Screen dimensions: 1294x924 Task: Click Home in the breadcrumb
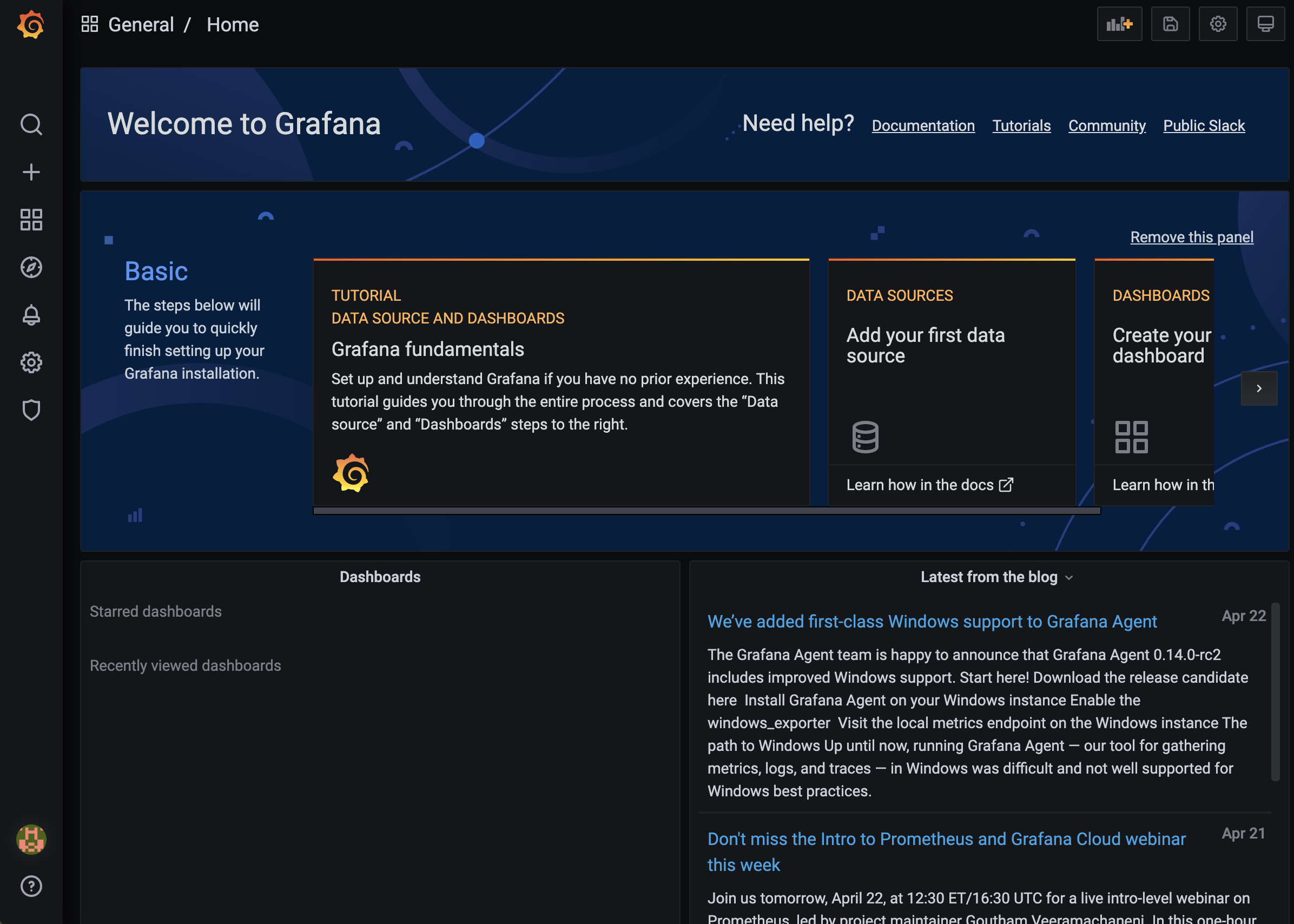pyautogui.click(x=233, y=24)
